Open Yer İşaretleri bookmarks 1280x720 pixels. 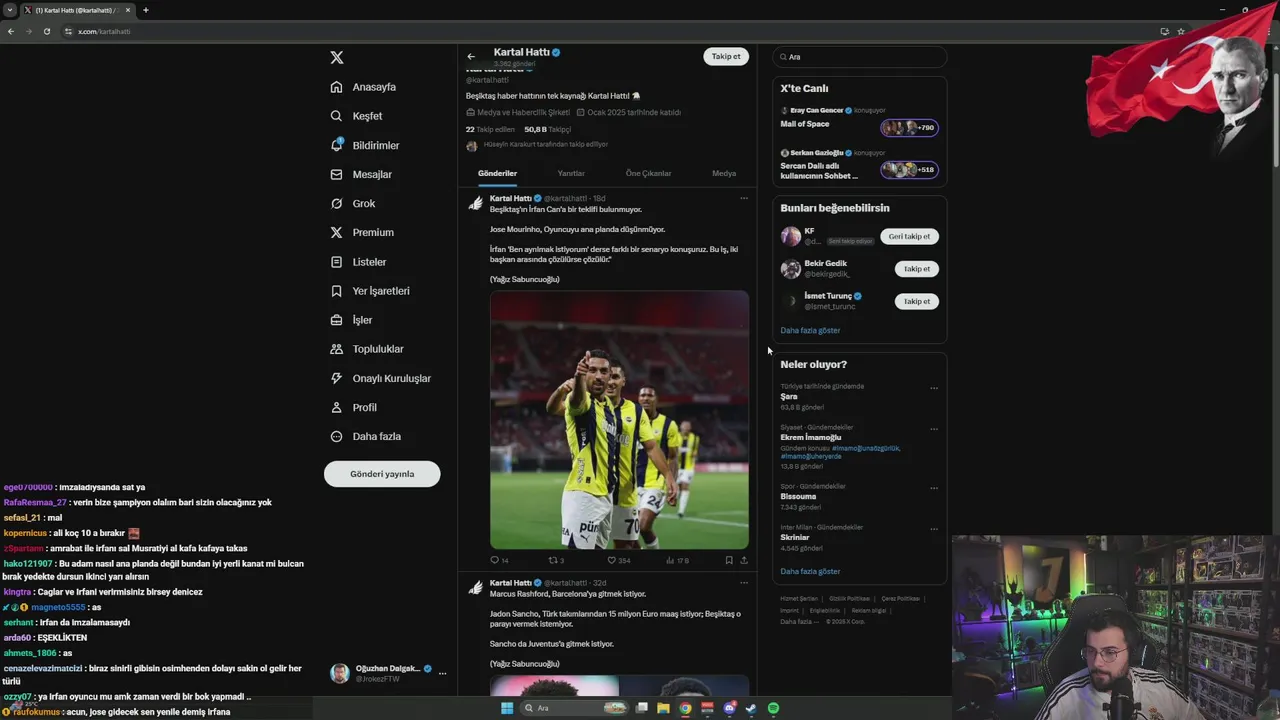tap(370, 291)
